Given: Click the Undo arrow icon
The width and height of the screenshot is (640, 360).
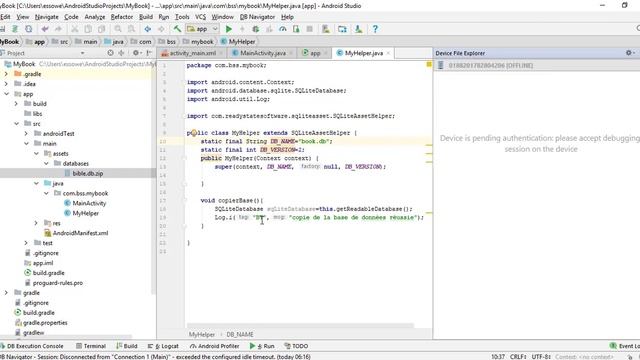Looking at the screenshot, I should click(x=44, y=29).
